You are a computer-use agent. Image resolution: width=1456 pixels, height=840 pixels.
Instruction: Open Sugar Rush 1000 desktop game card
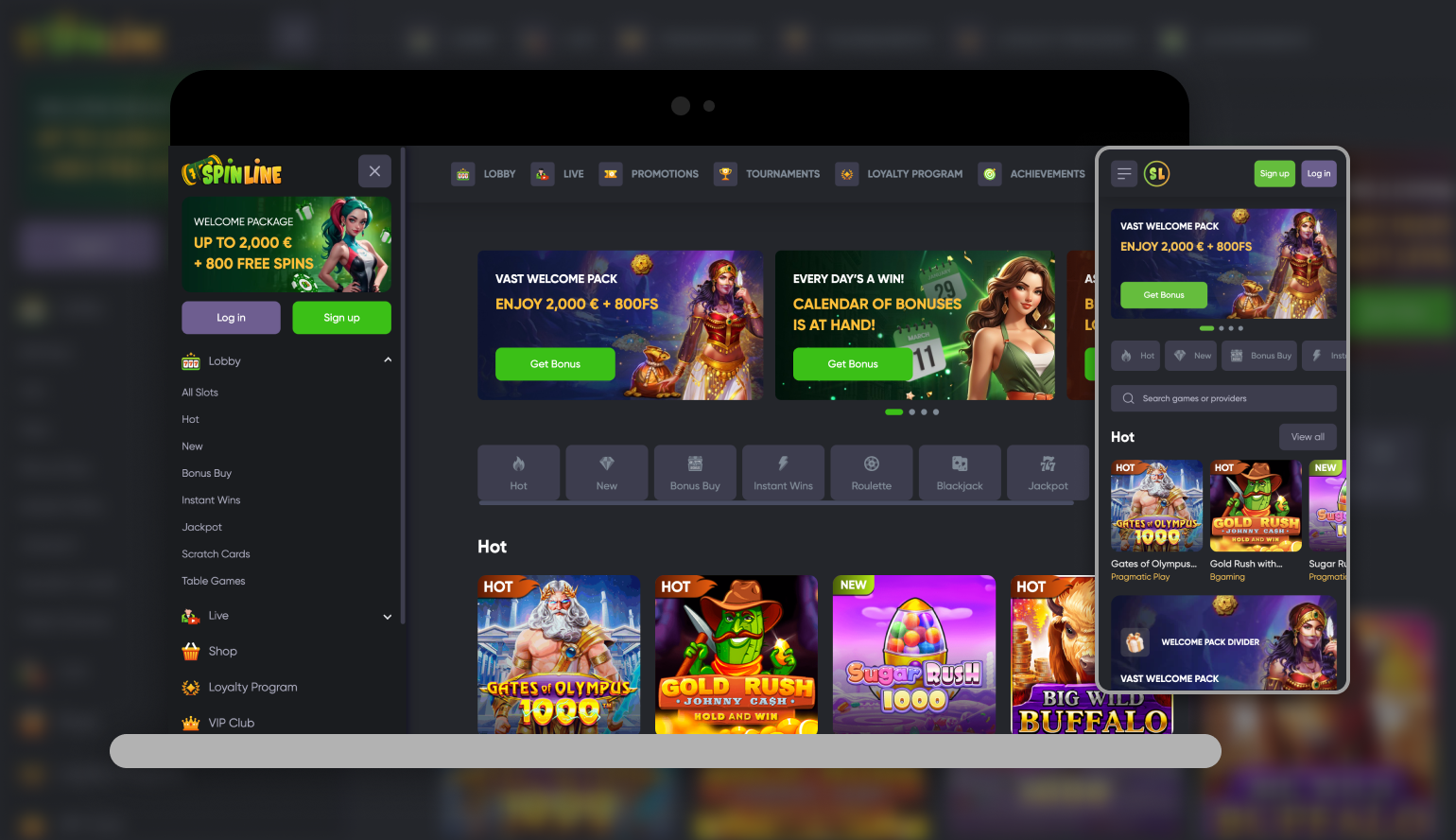tap(914, 655)
